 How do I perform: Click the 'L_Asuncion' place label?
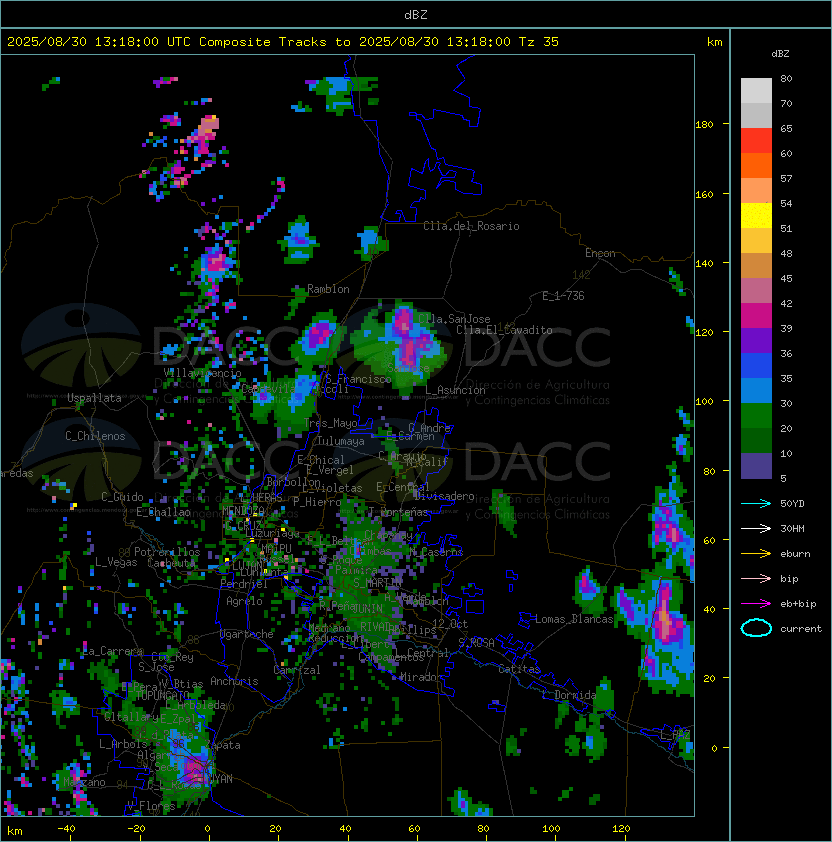(x=455, y=390)
